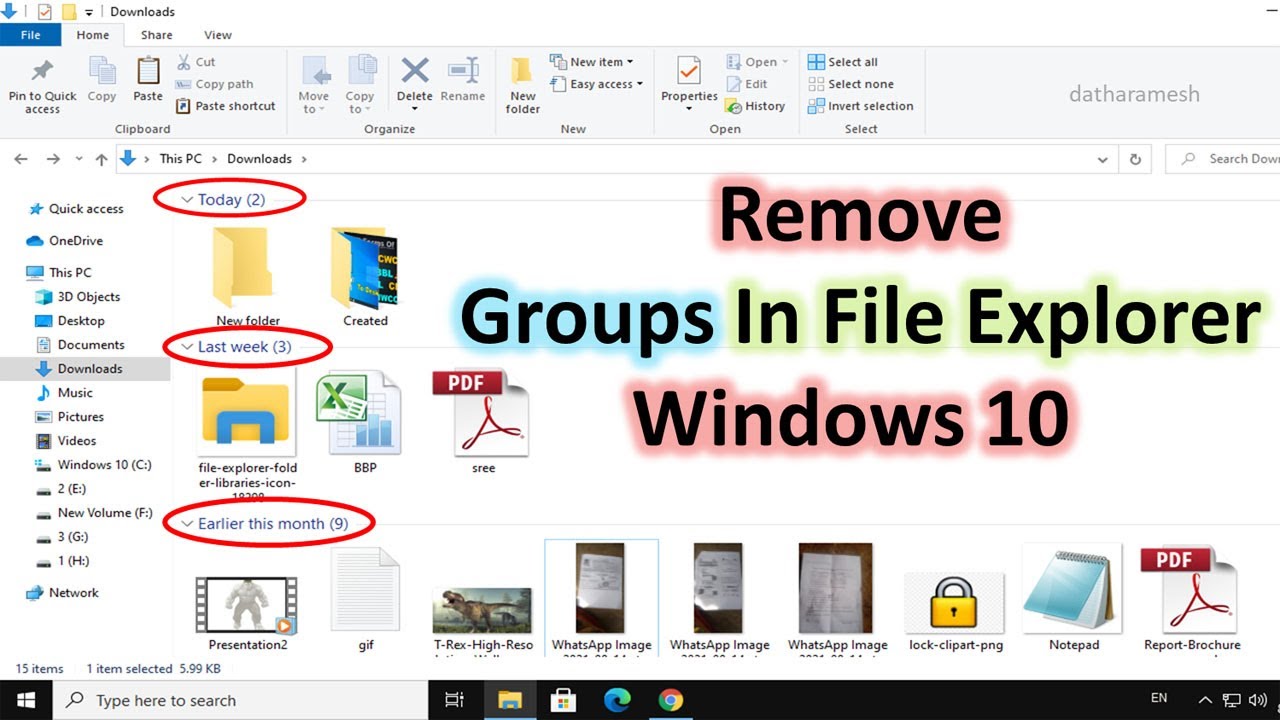
Task: Open the Move to dropdown
Action: 314,85
